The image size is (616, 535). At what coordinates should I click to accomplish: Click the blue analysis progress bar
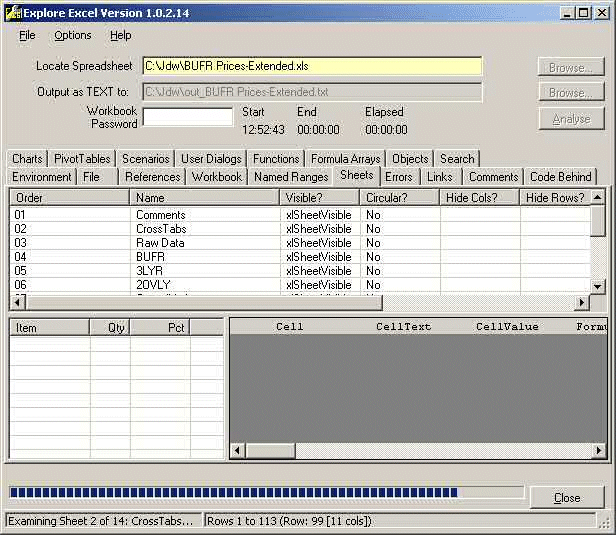[x=267, y=493]
